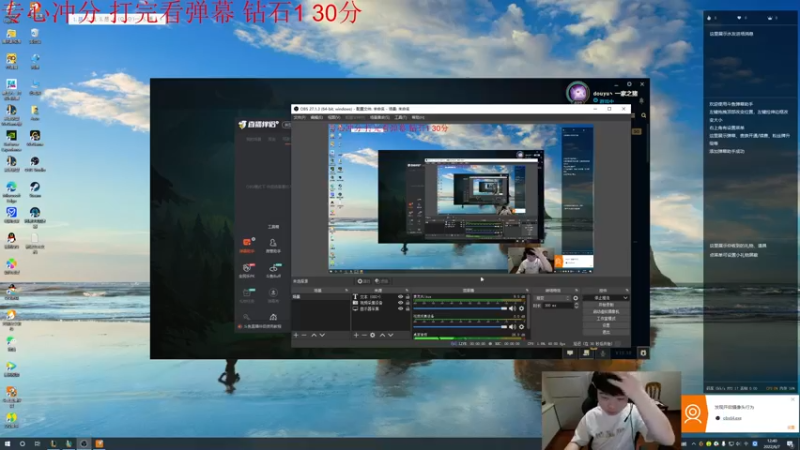This screenshot has width=800, height=450.
Task: Click the Exit button in OBS Controls
Action: tap(606, 332)
